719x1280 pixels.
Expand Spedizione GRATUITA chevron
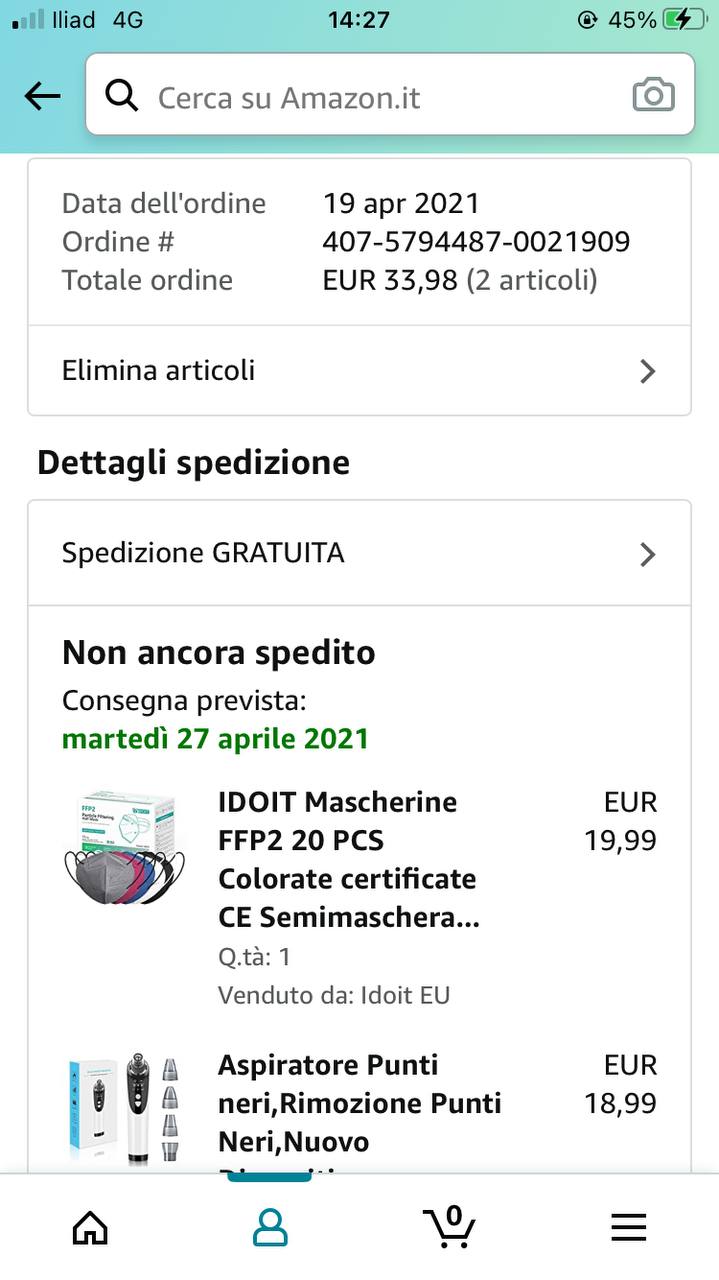tap(647, 554)
